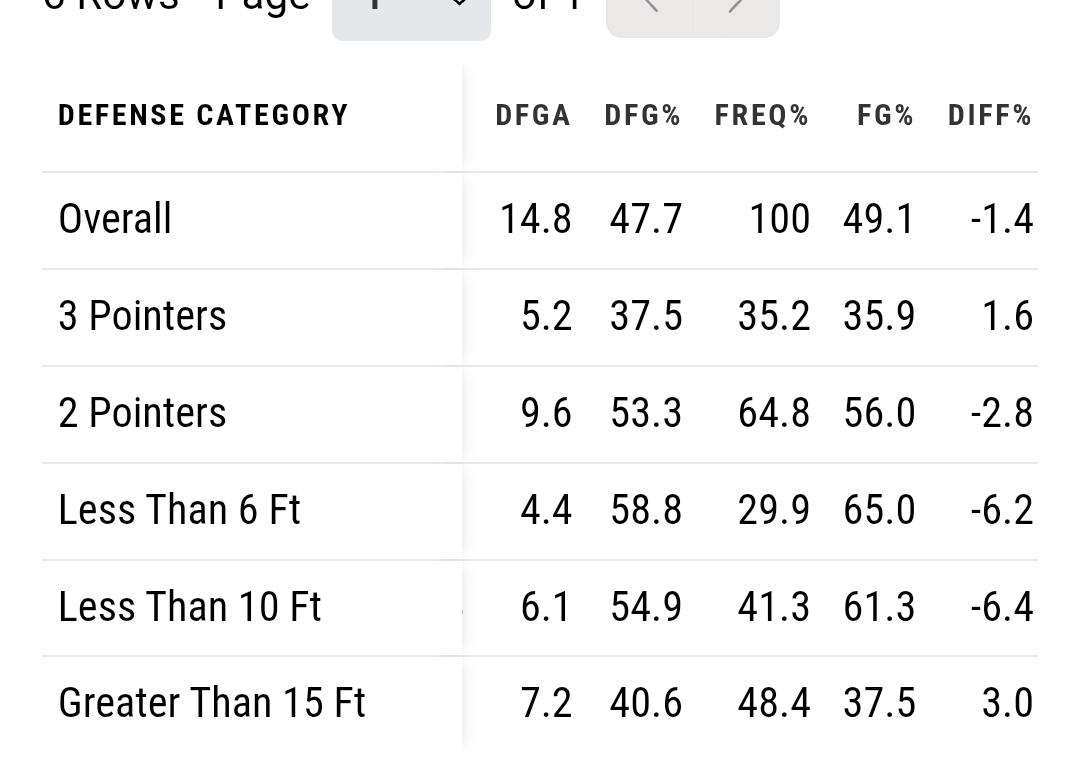The image size is (1080, 762).
Task: Select the Greater Than 15 Ft row
Action: point(539,703)
